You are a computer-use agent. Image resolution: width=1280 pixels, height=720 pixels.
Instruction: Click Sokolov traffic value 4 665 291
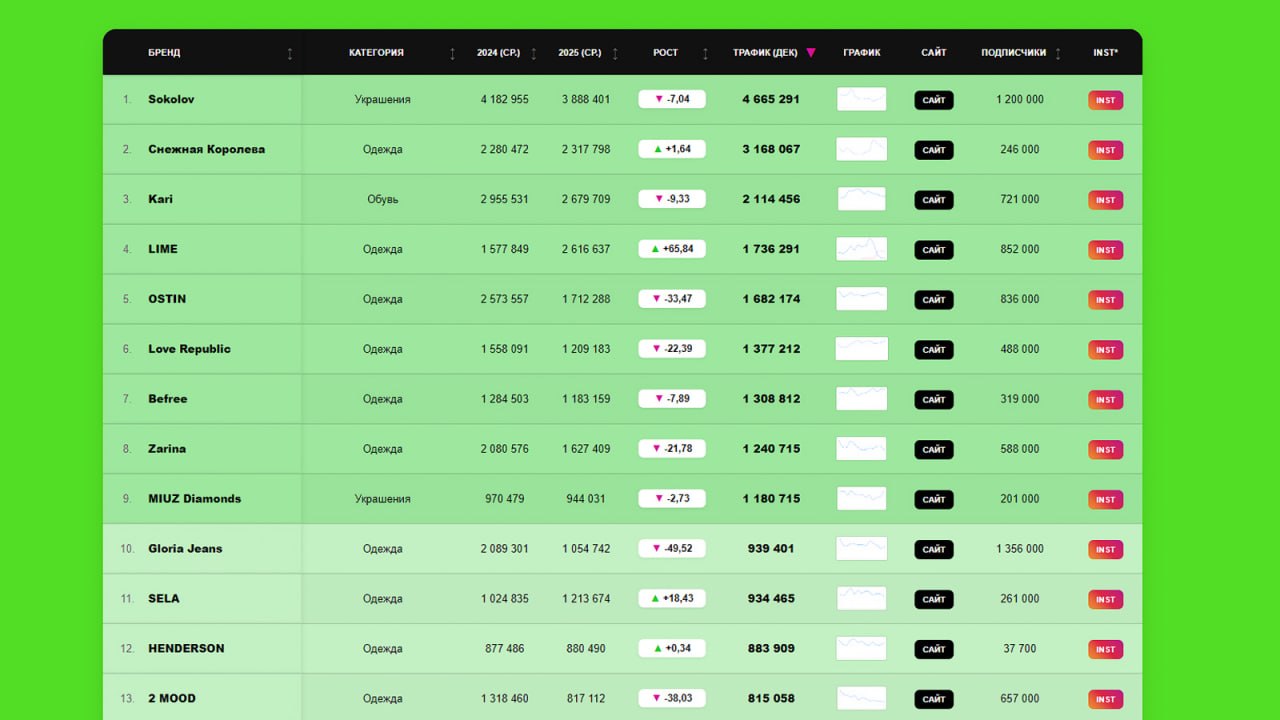[771, 99]
